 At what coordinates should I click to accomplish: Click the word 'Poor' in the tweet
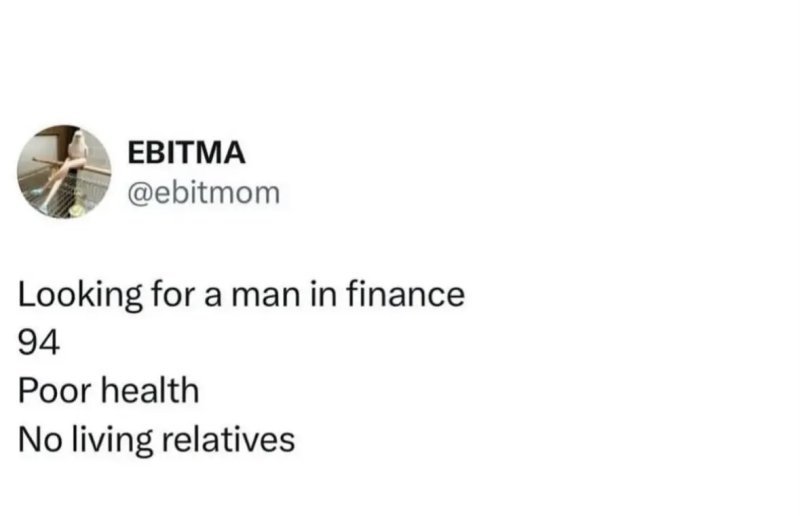56,391
